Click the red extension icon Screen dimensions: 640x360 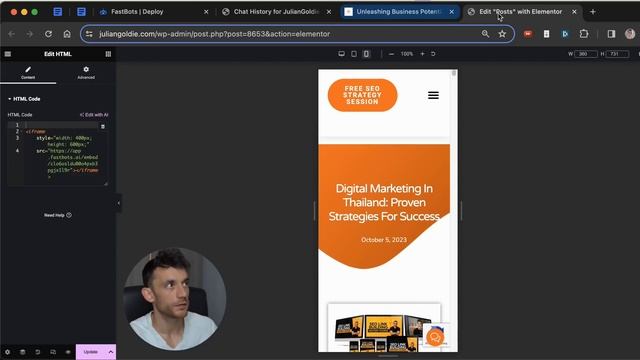[528, 34]
